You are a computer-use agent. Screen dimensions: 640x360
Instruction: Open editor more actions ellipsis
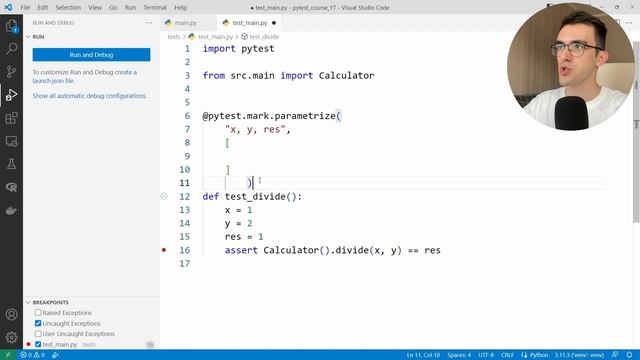(x=629, y=23)
